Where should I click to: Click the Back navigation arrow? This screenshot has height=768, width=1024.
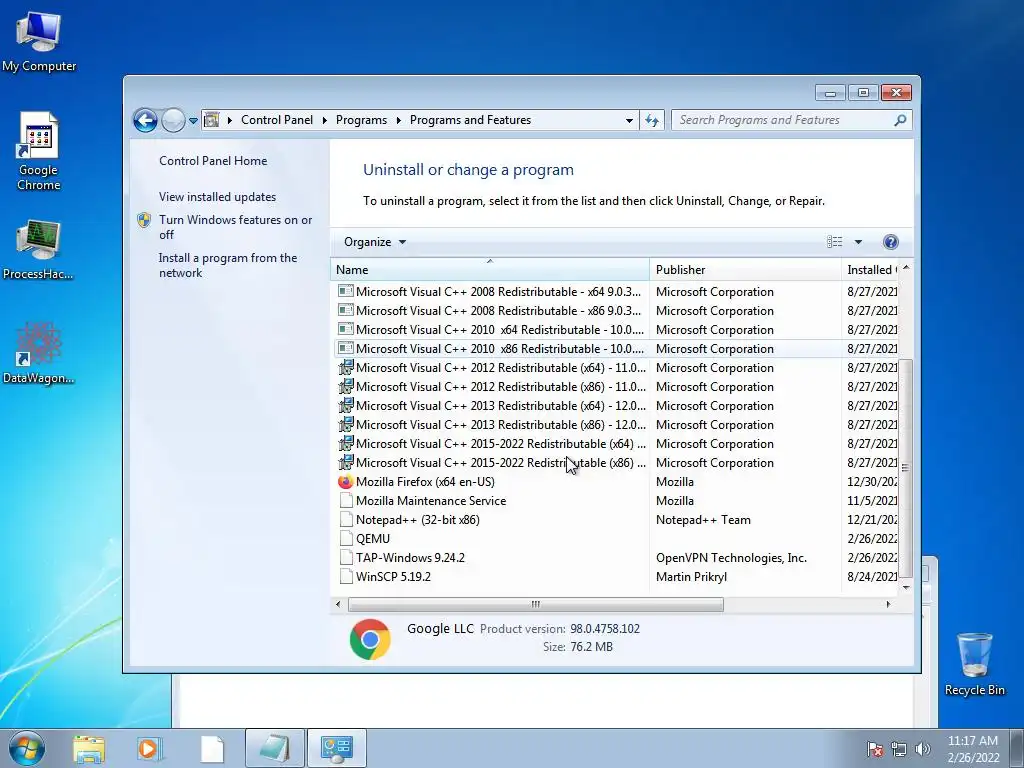145,120
